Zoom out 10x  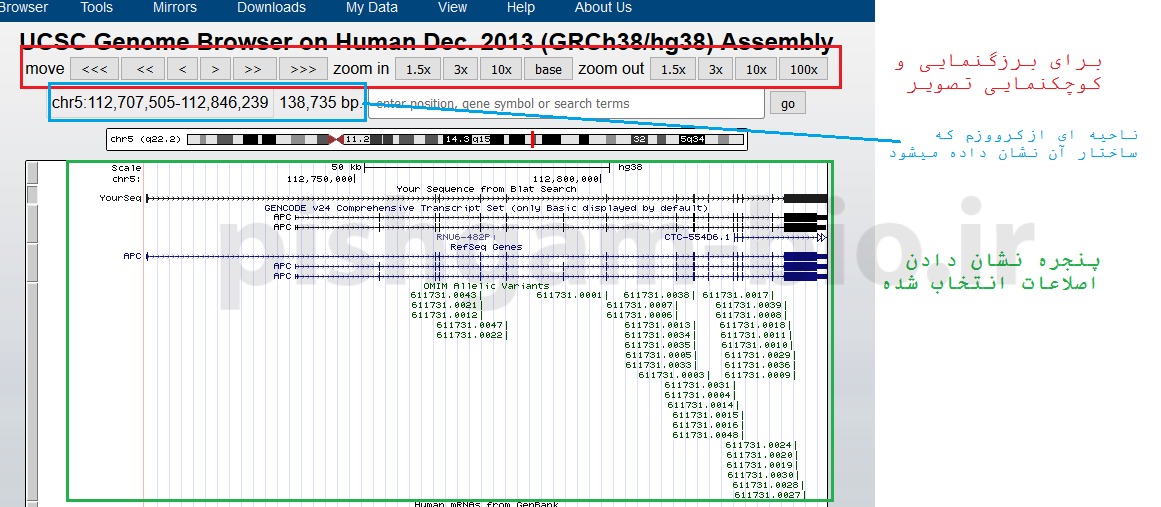coord(756,69)
